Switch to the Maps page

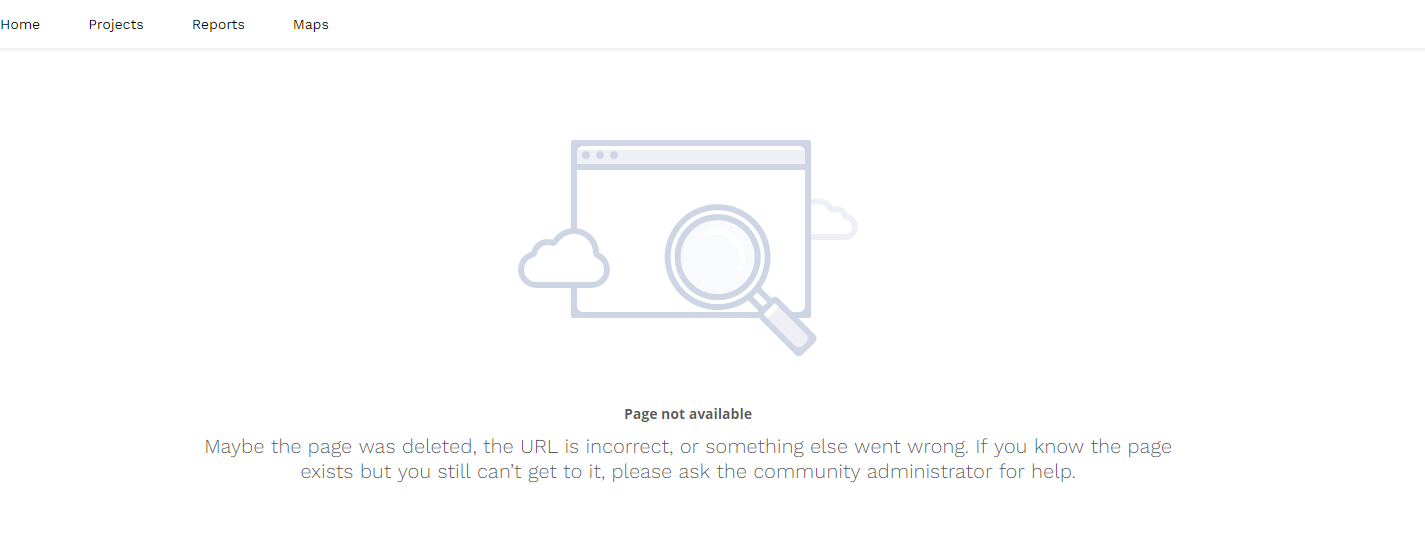click(x=311, y=25)
